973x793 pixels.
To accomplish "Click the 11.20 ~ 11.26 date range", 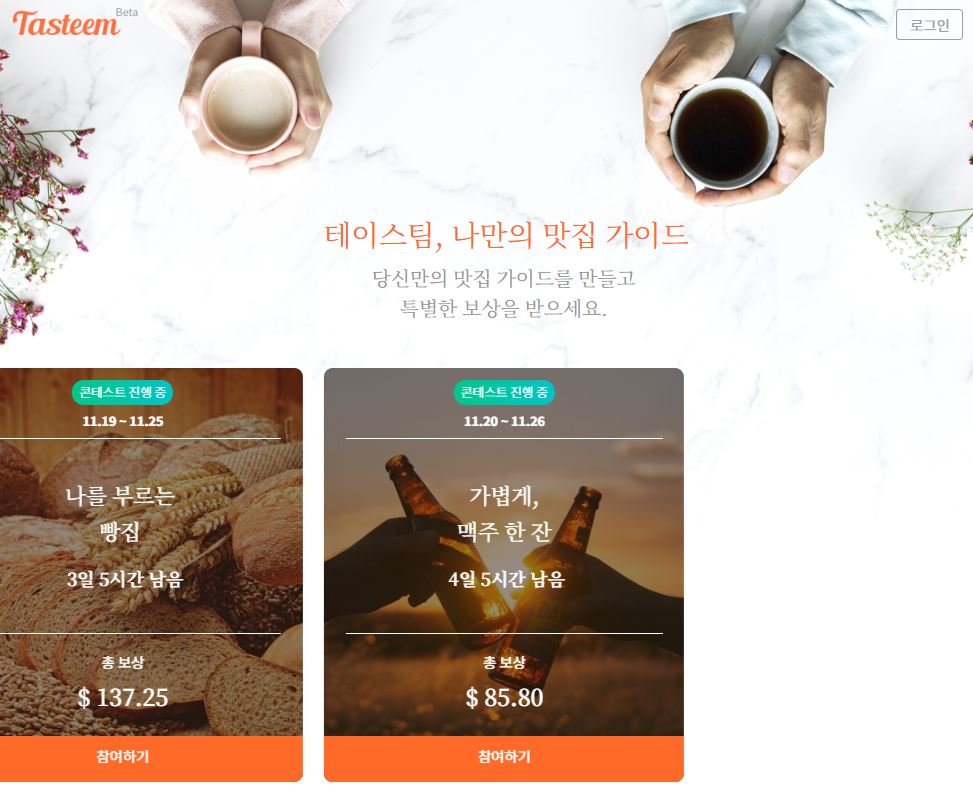I will pyautogui.click(x=504, y=421).
